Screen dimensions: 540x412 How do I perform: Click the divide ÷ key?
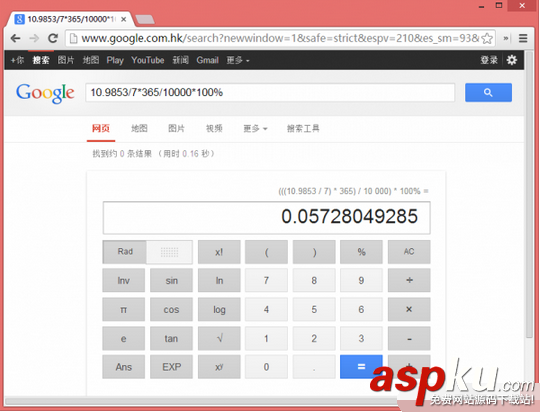pyautogui.click(x=409, y=280)
